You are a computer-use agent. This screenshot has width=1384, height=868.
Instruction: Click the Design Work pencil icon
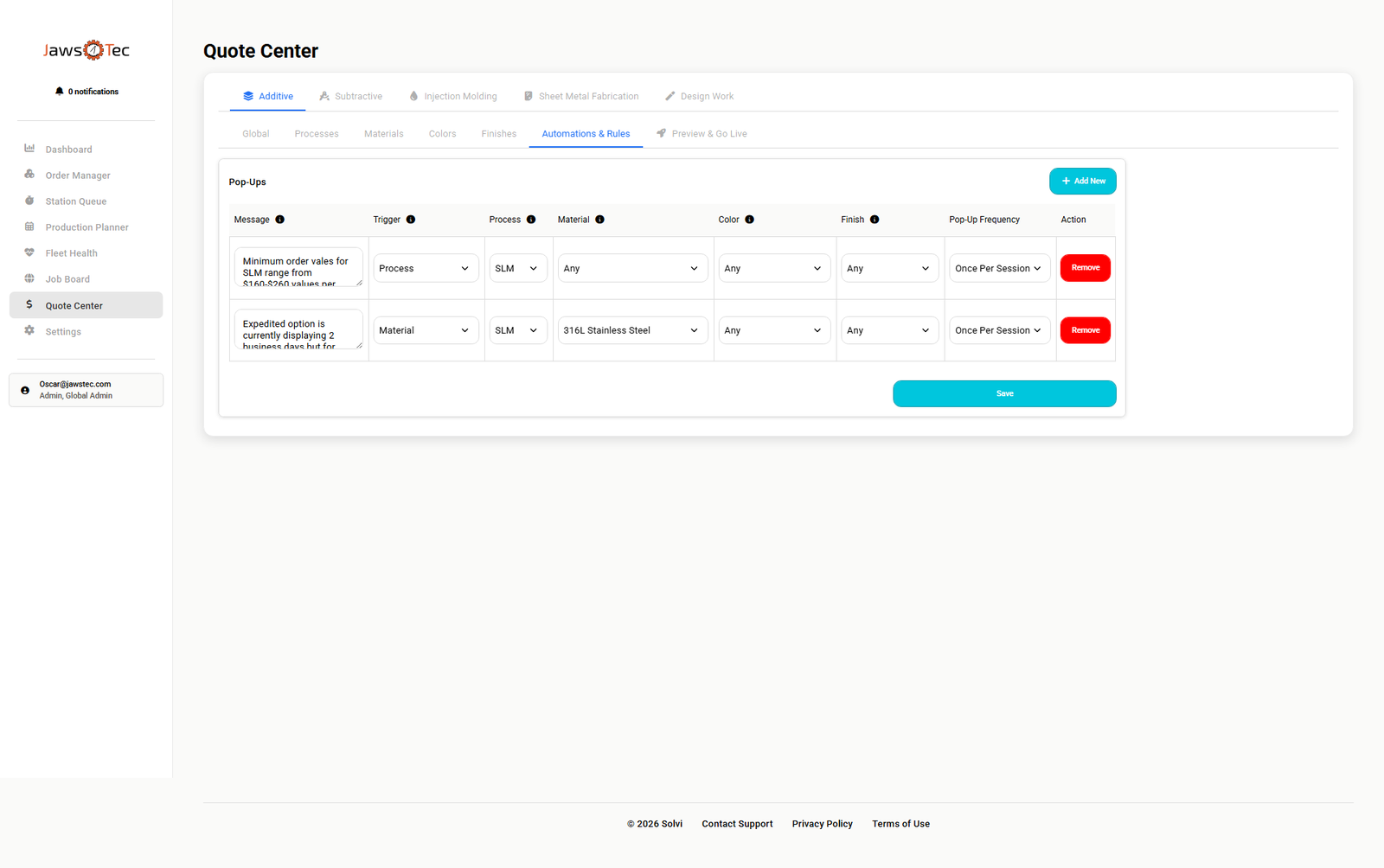point(670,96)
